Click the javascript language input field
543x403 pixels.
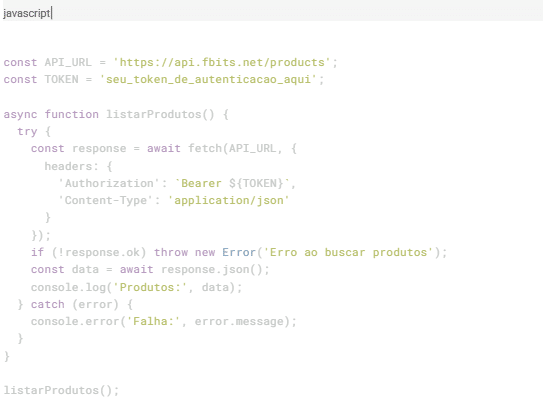[x=272, y=13]
